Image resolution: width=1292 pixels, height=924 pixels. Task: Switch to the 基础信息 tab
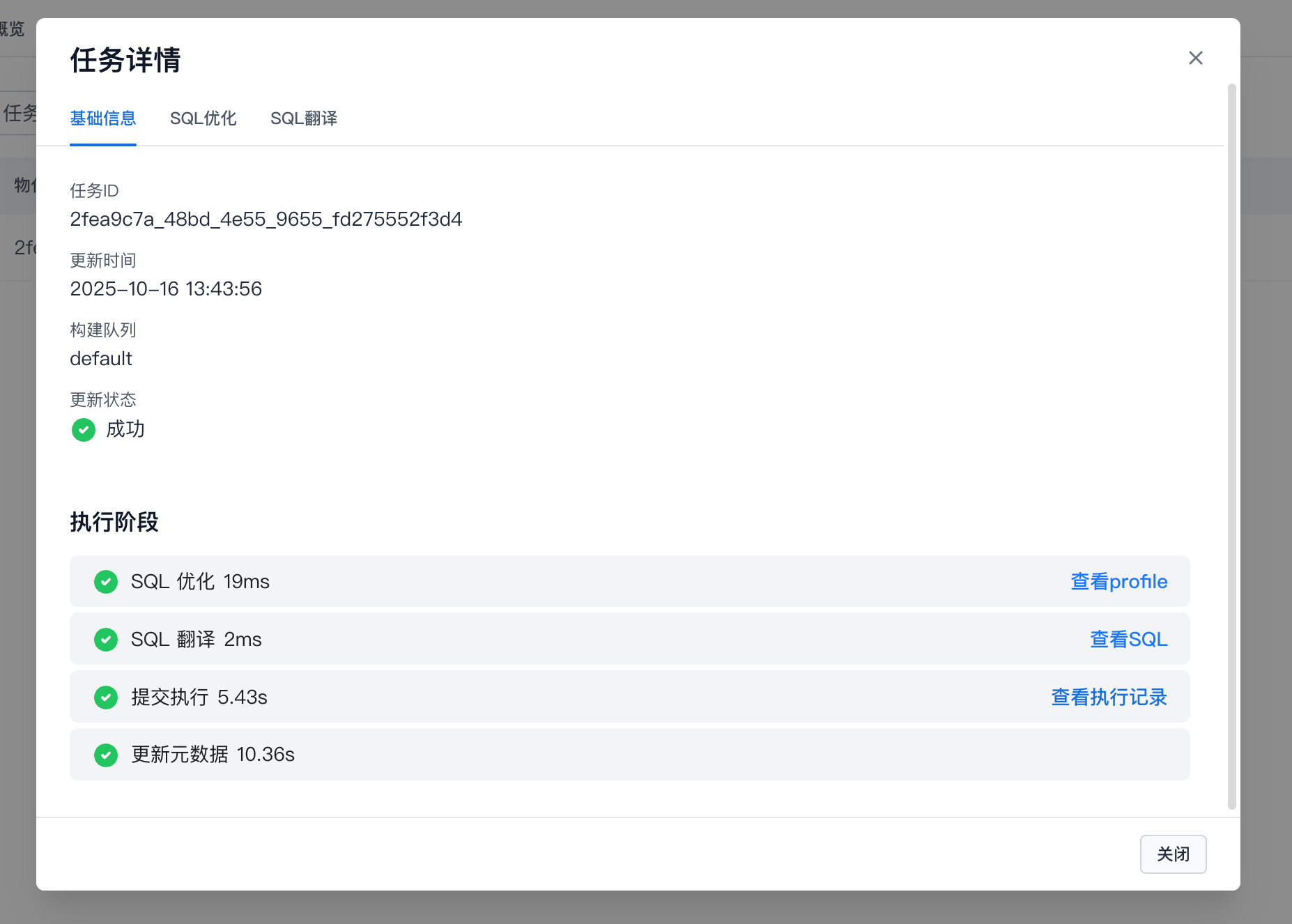tap(103, 118)
